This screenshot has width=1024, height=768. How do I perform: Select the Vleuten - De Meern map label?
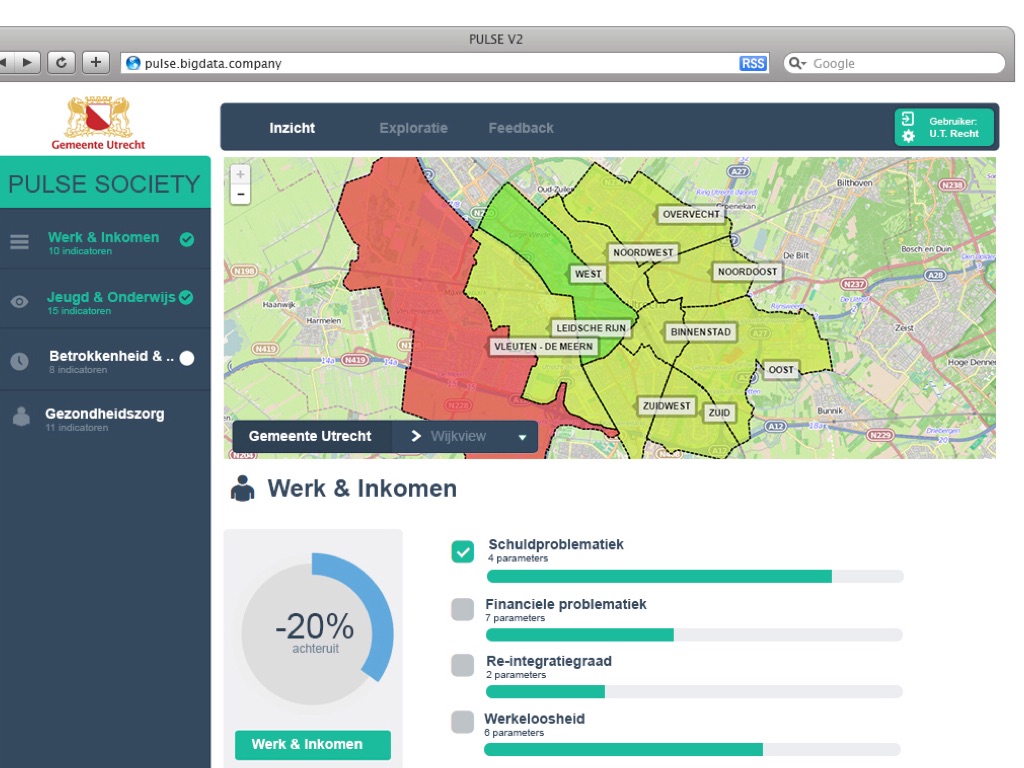(543, 347)
